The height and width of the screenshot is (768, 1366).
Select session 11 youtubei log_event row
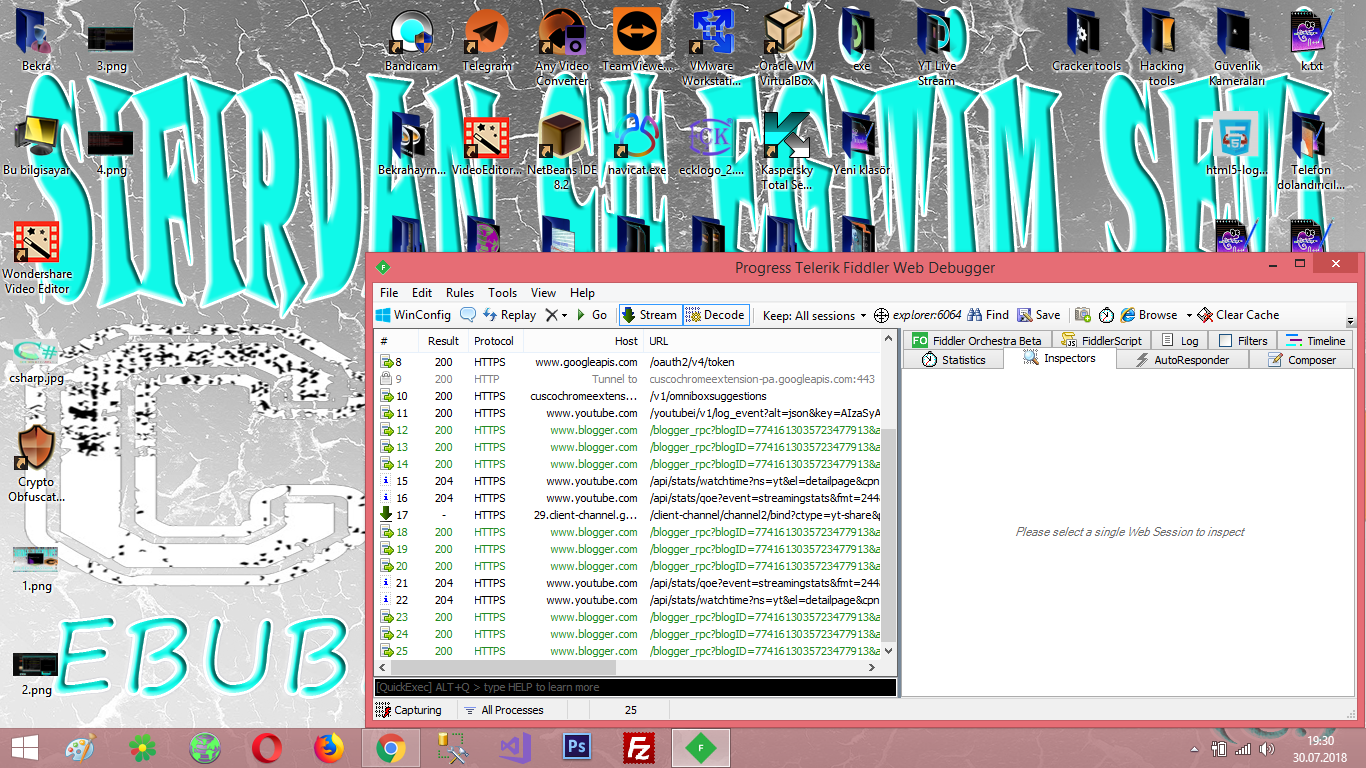[x=629, y=413]
